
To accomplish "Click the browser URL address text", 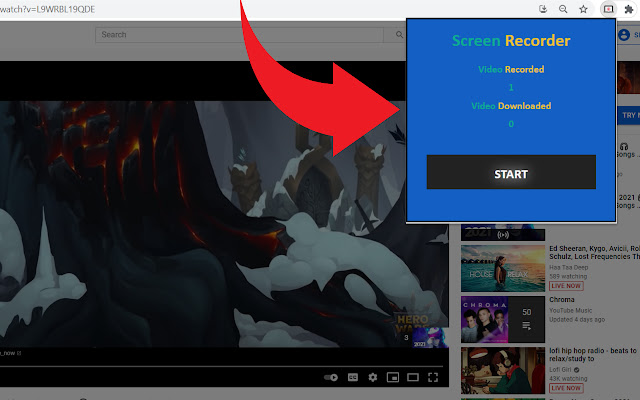I will pyautogui.click(x=48, y=9).
